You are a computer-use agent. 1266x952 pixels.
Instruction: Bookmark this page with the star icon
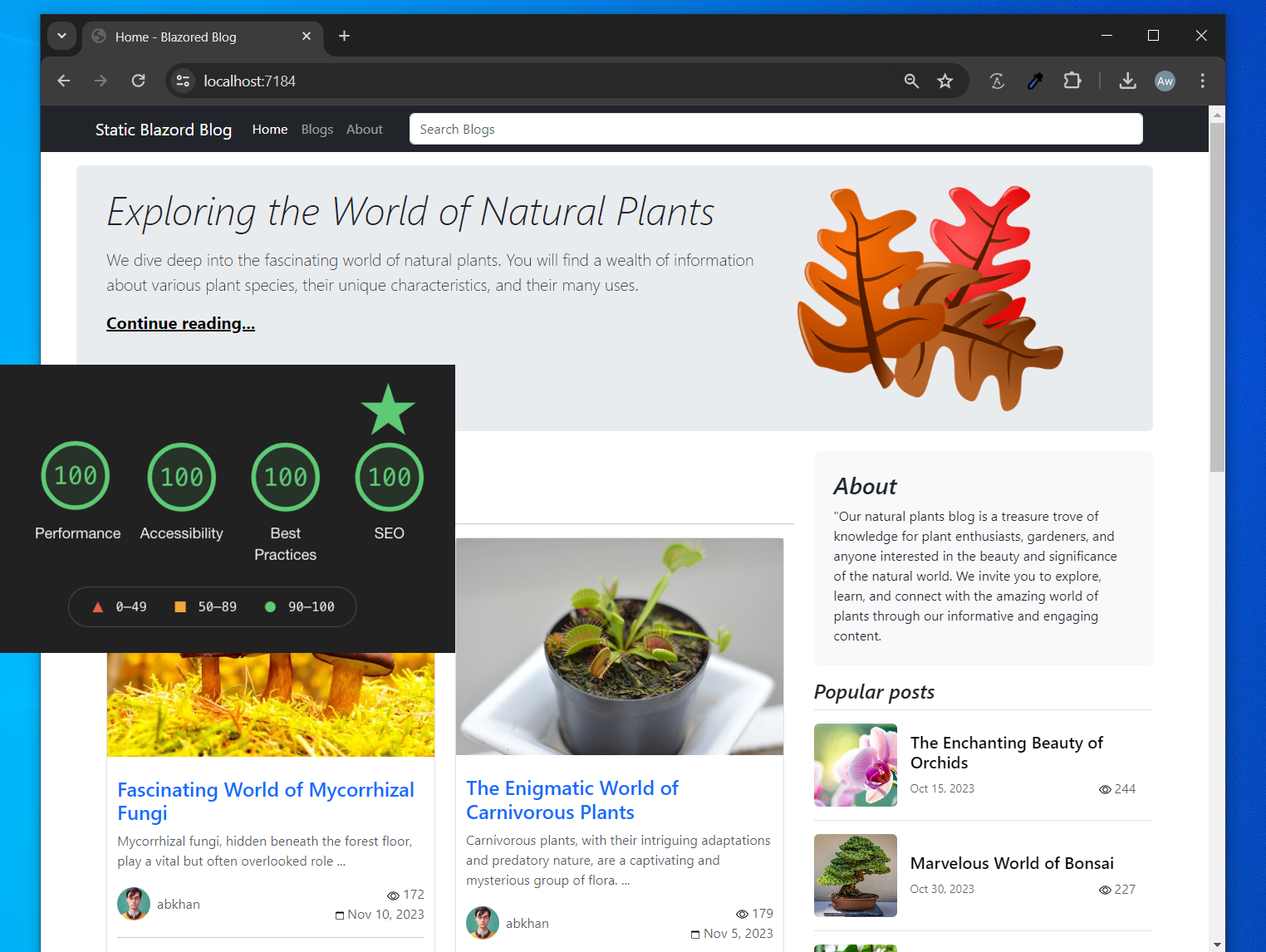(945, 81)
